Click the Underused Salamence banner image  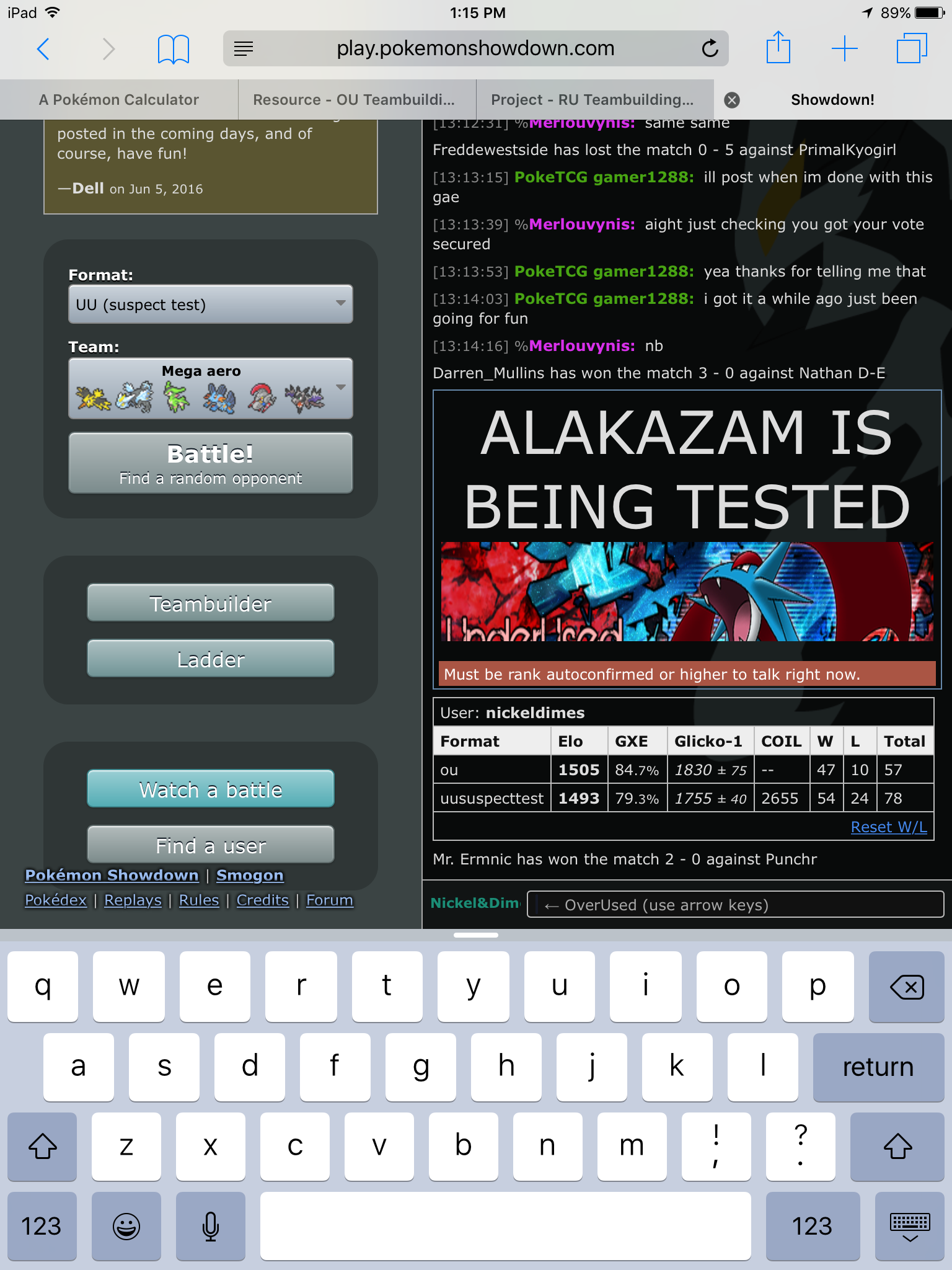687,592
